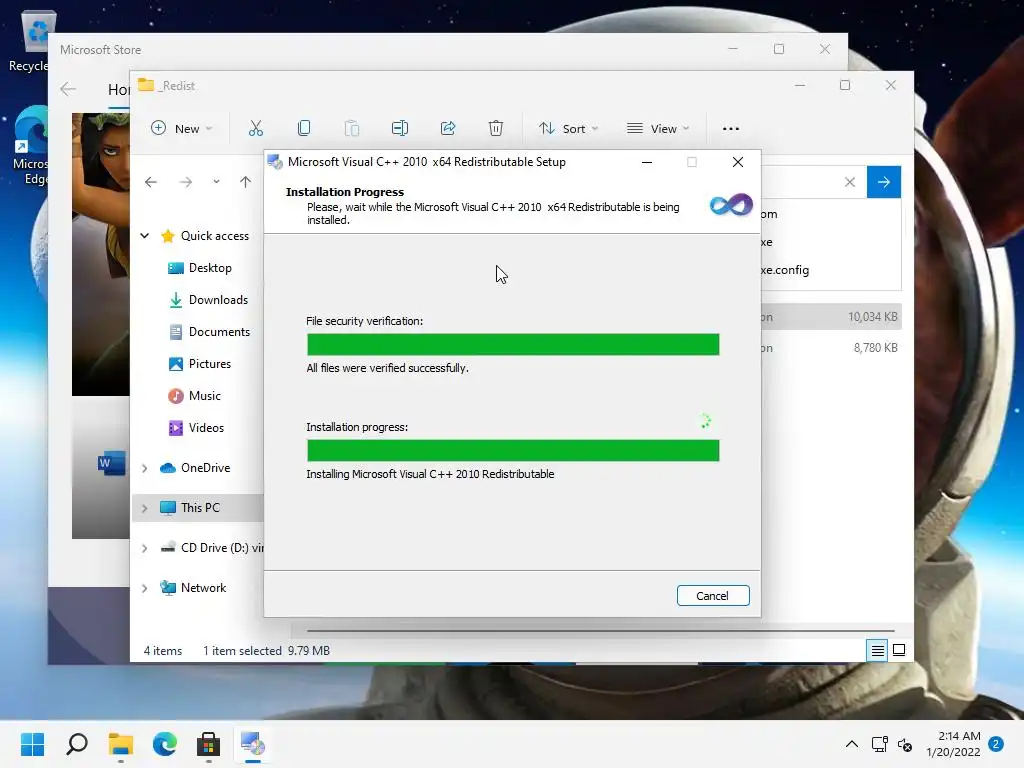Go forward in File Explorer navigation
Viewport: 1024px width, 768px height.
click(186, 182)
